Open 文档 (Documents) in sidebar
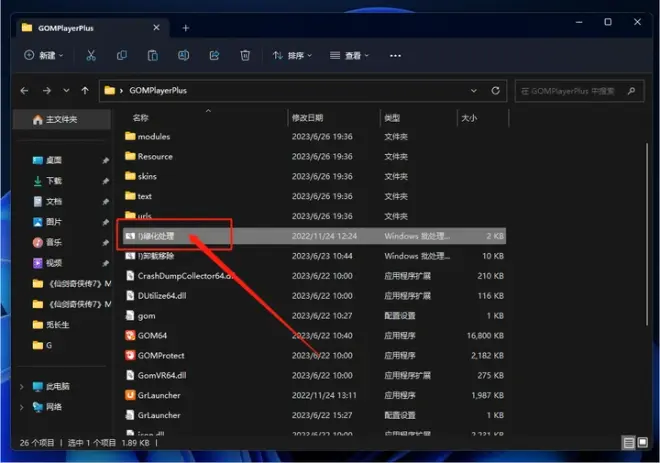This screenshot has width=660, height=463. pos(54,202)
